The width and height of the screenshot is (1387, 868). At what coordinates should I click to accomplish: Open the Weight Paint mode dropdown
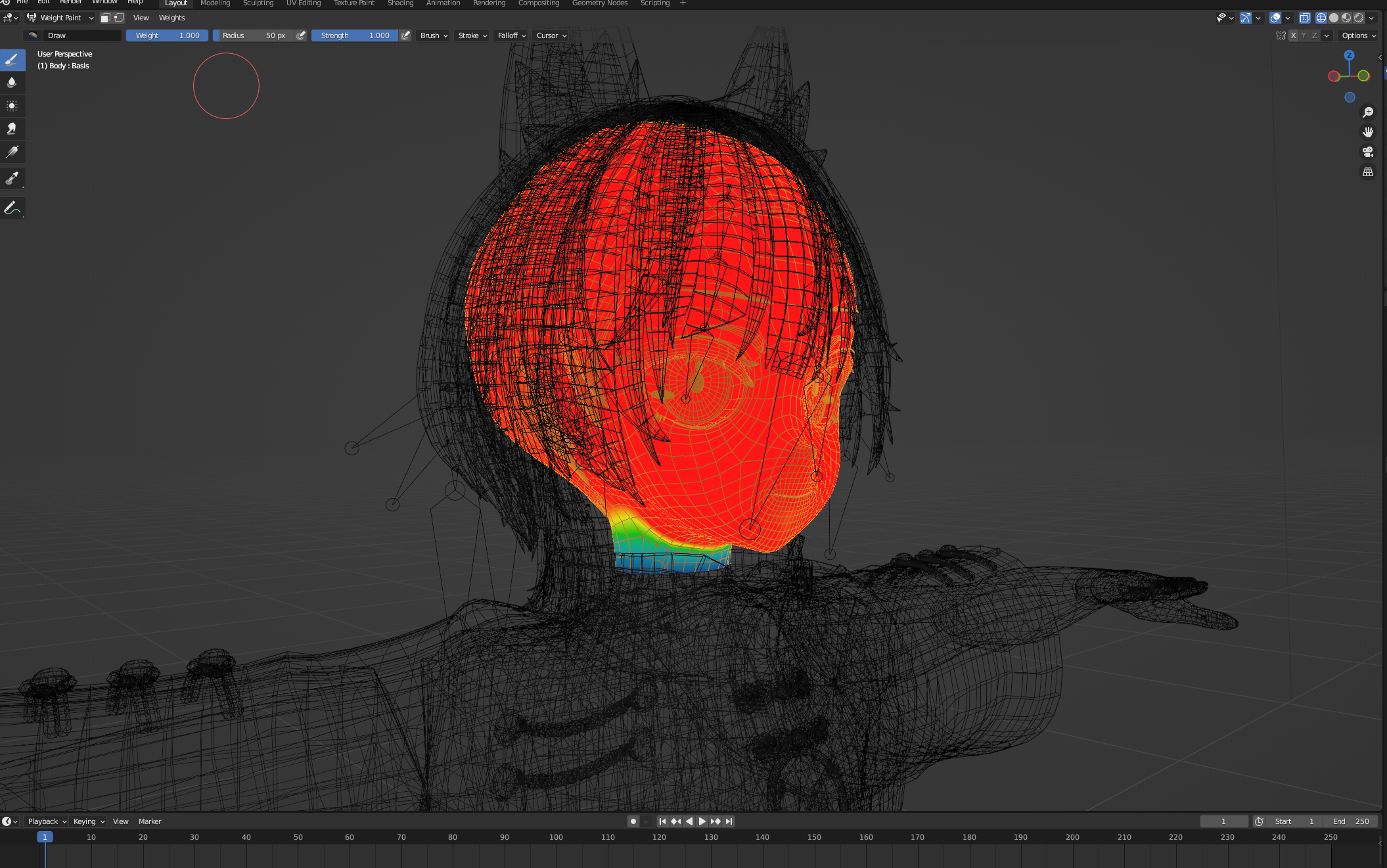tap(60, 18)
